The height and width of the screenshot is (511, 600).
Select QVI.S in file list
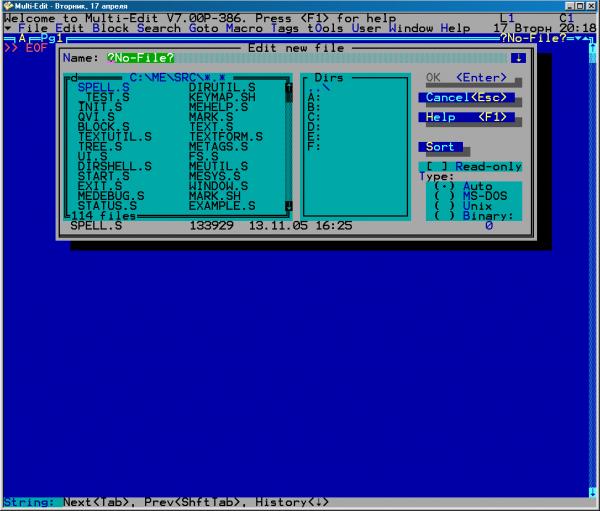(x=96, y=117)
